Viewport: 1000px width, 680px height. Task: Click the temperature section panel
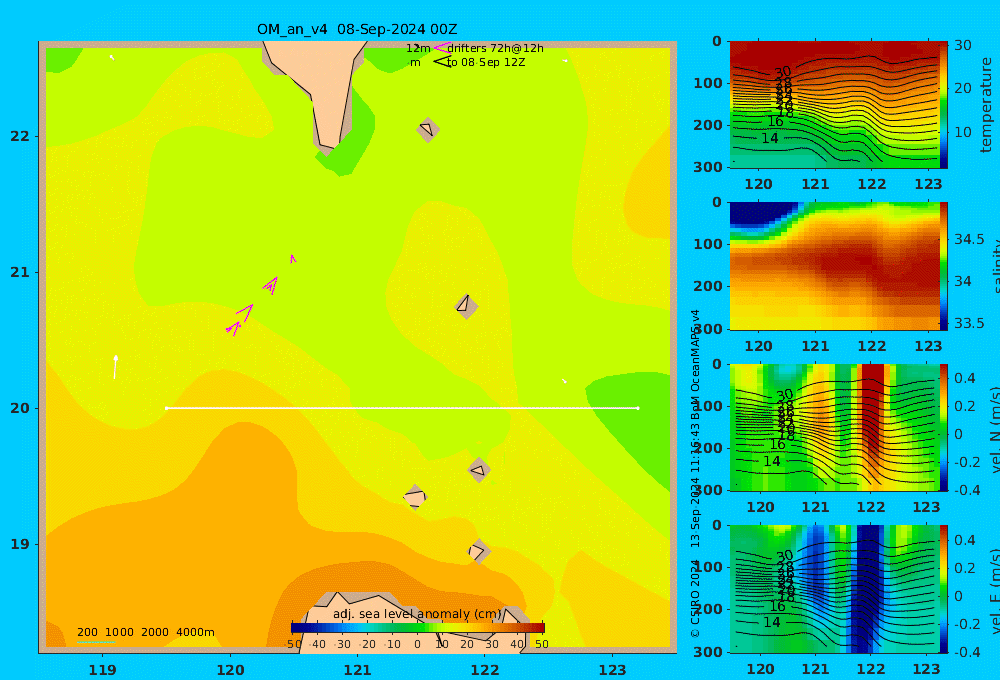tap(834, 105)
